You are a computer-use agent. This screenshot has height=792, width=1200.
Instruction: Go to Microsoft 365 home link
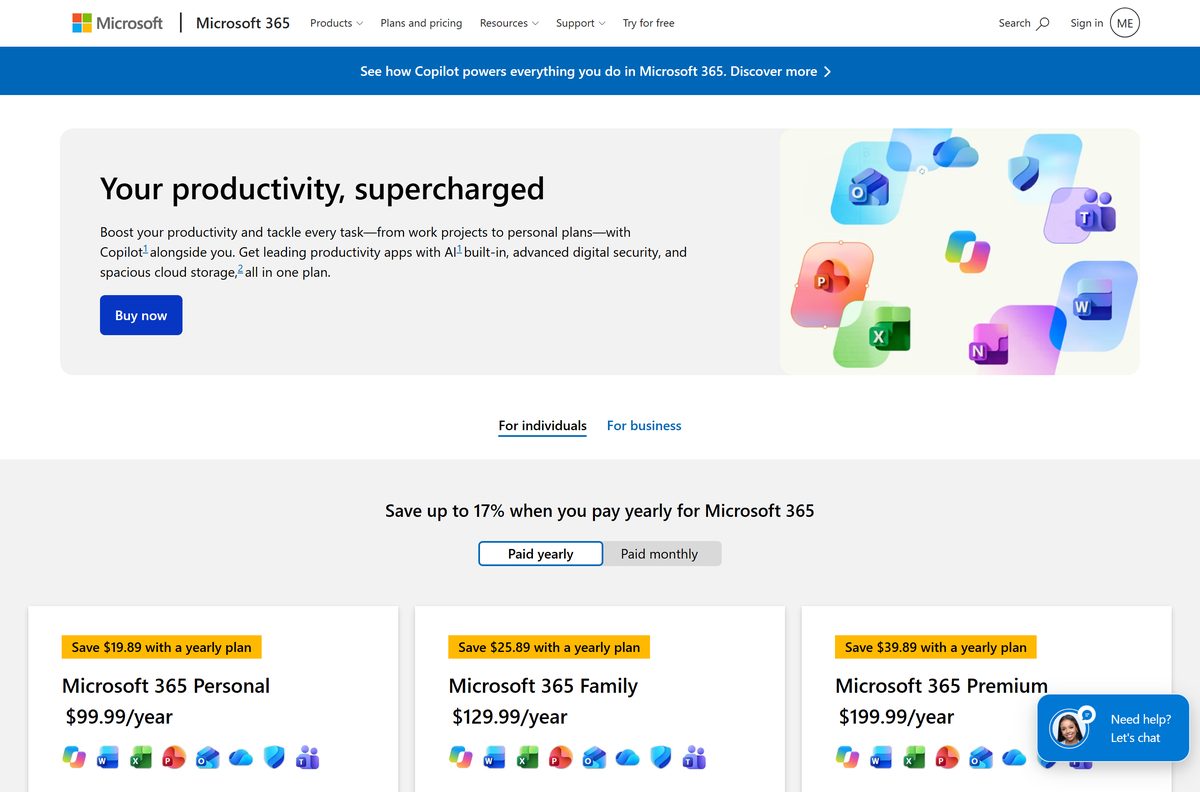click(243, 23)
